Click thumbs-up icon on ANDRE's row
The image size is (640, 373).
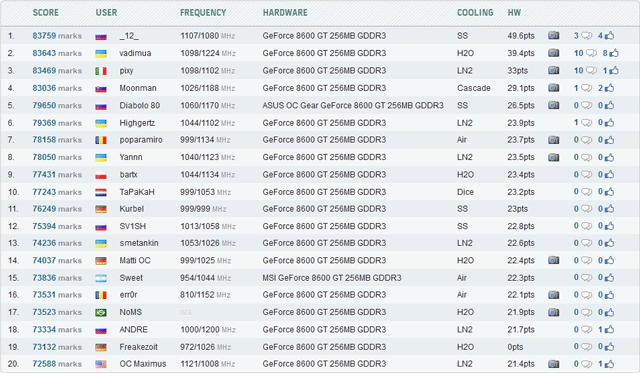[x=609, y=329]
